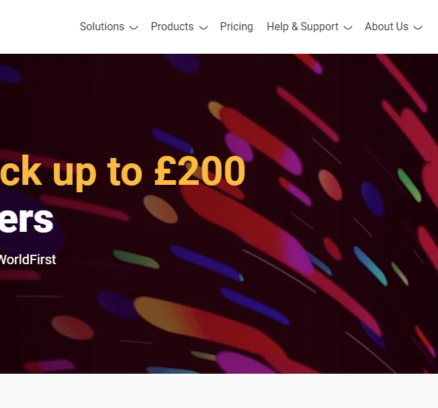Screen dimensions: 438x408
Task: Click the bright green streak near right edge
Action: [x=409, y=185]
